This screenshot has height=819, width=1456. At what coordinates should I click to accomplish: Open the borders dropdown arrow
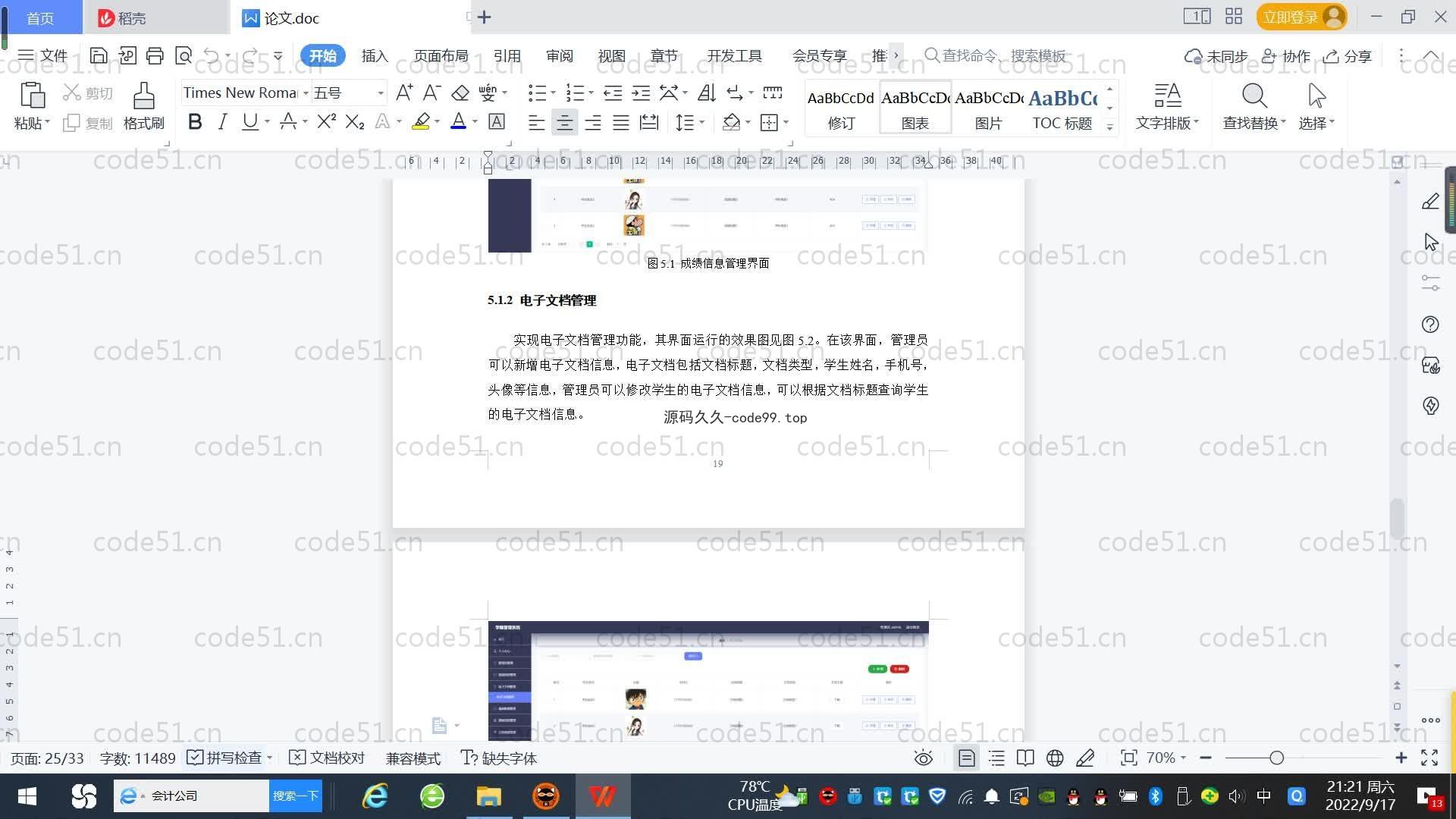point(786,123)
